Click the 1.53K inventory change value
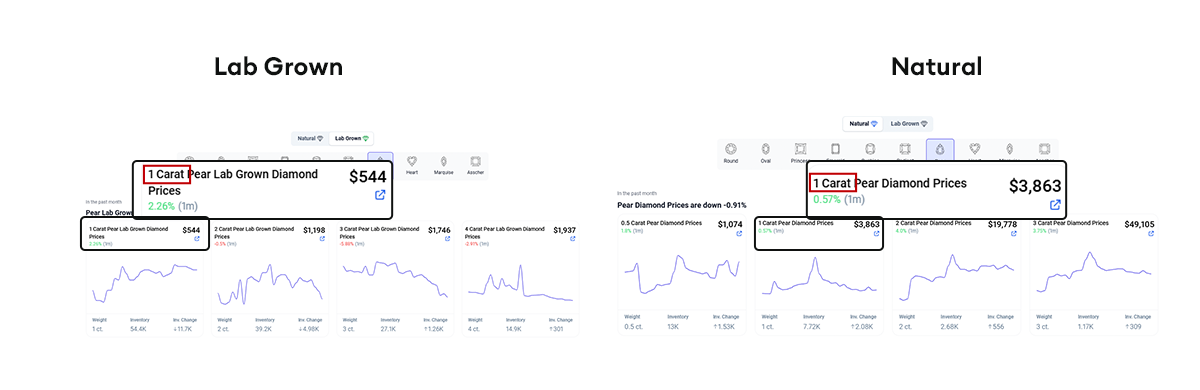This screenshot has height=390, width=1200. [x=723, y=326]
